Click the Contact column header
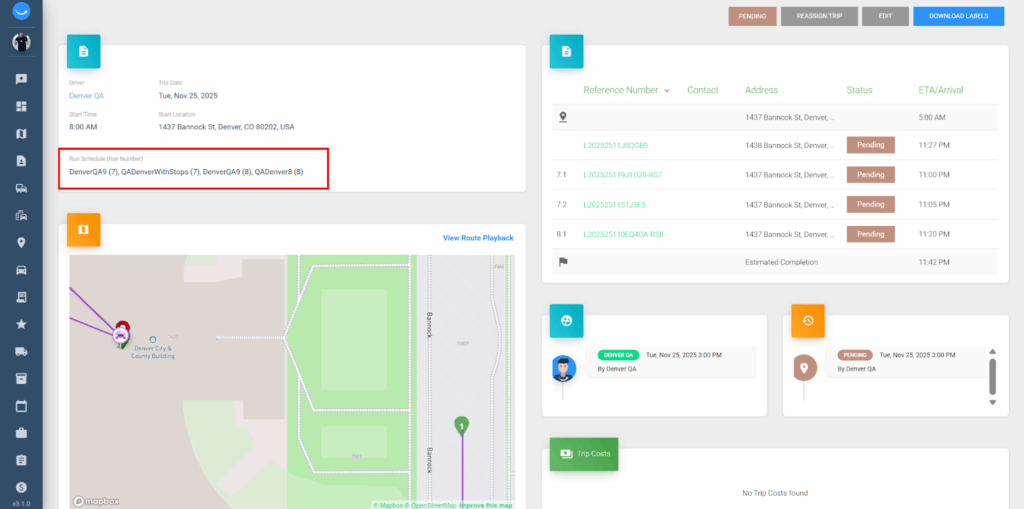Screen dimensions: 1024x509 (703, 90)
